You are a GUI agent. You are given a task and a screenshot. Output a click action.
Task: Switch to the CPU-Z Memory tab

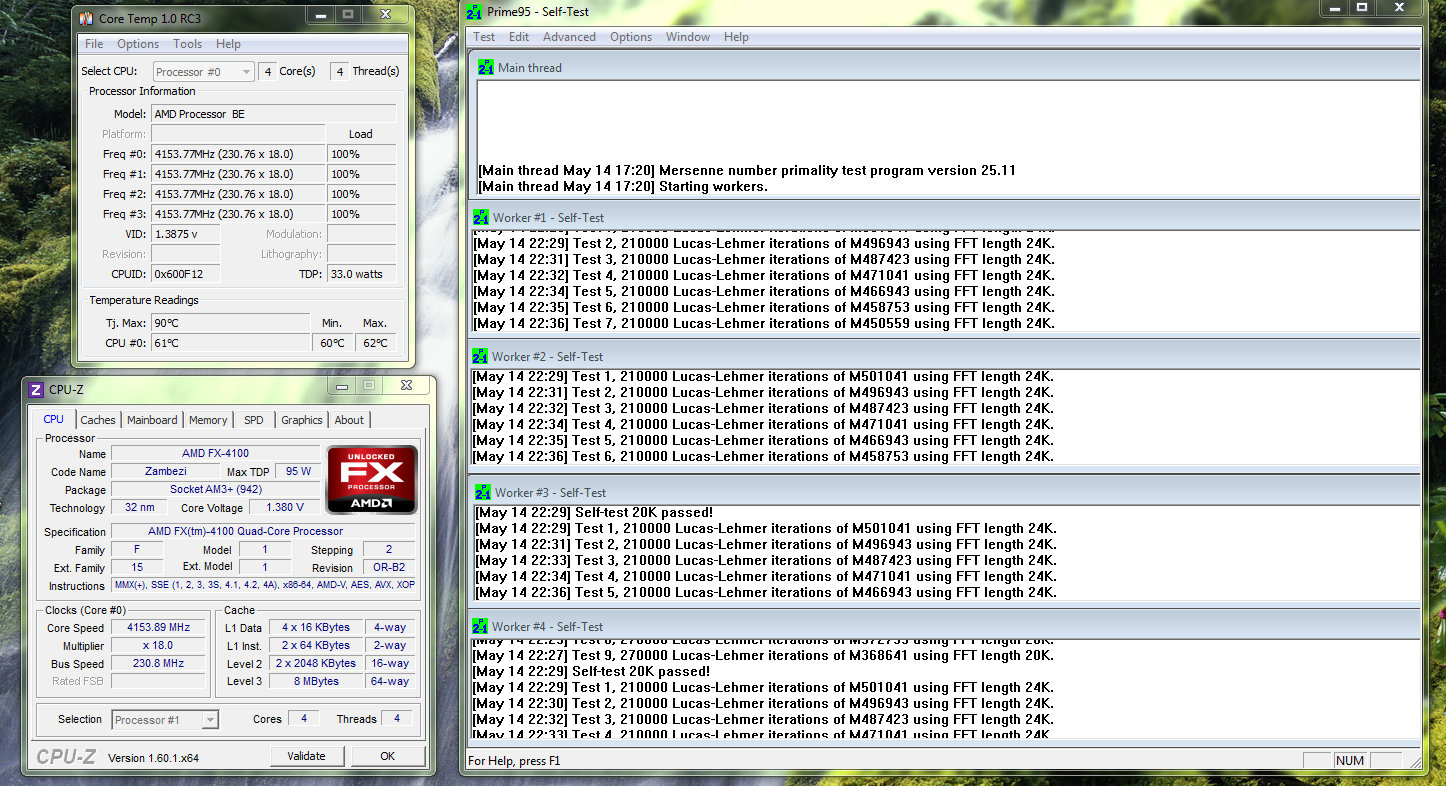pos(208,420)
